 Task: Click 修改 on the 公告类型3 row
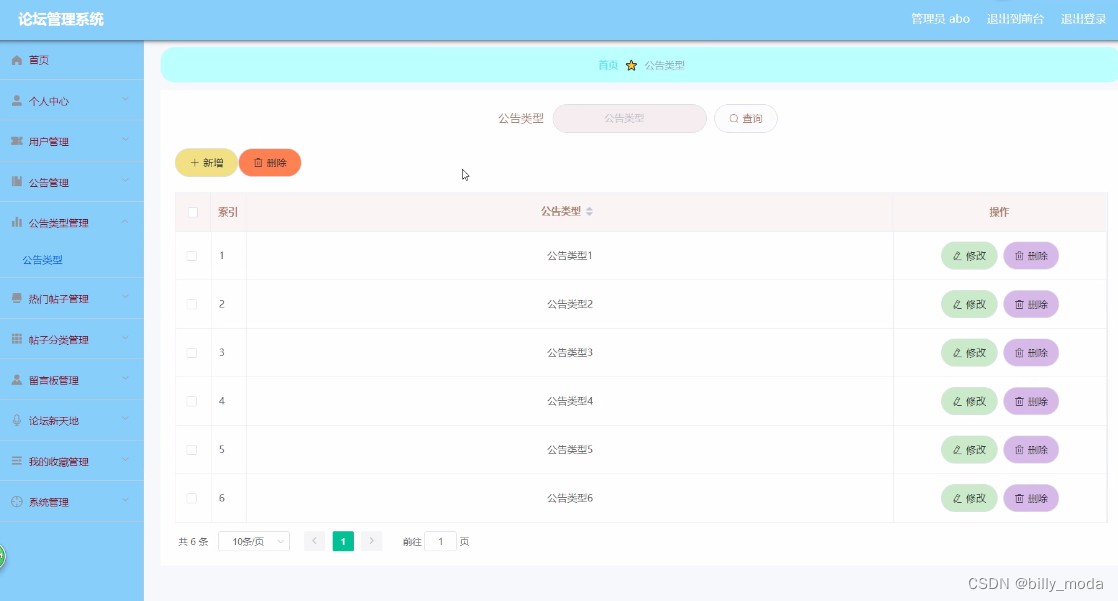[x=968, y=352]
